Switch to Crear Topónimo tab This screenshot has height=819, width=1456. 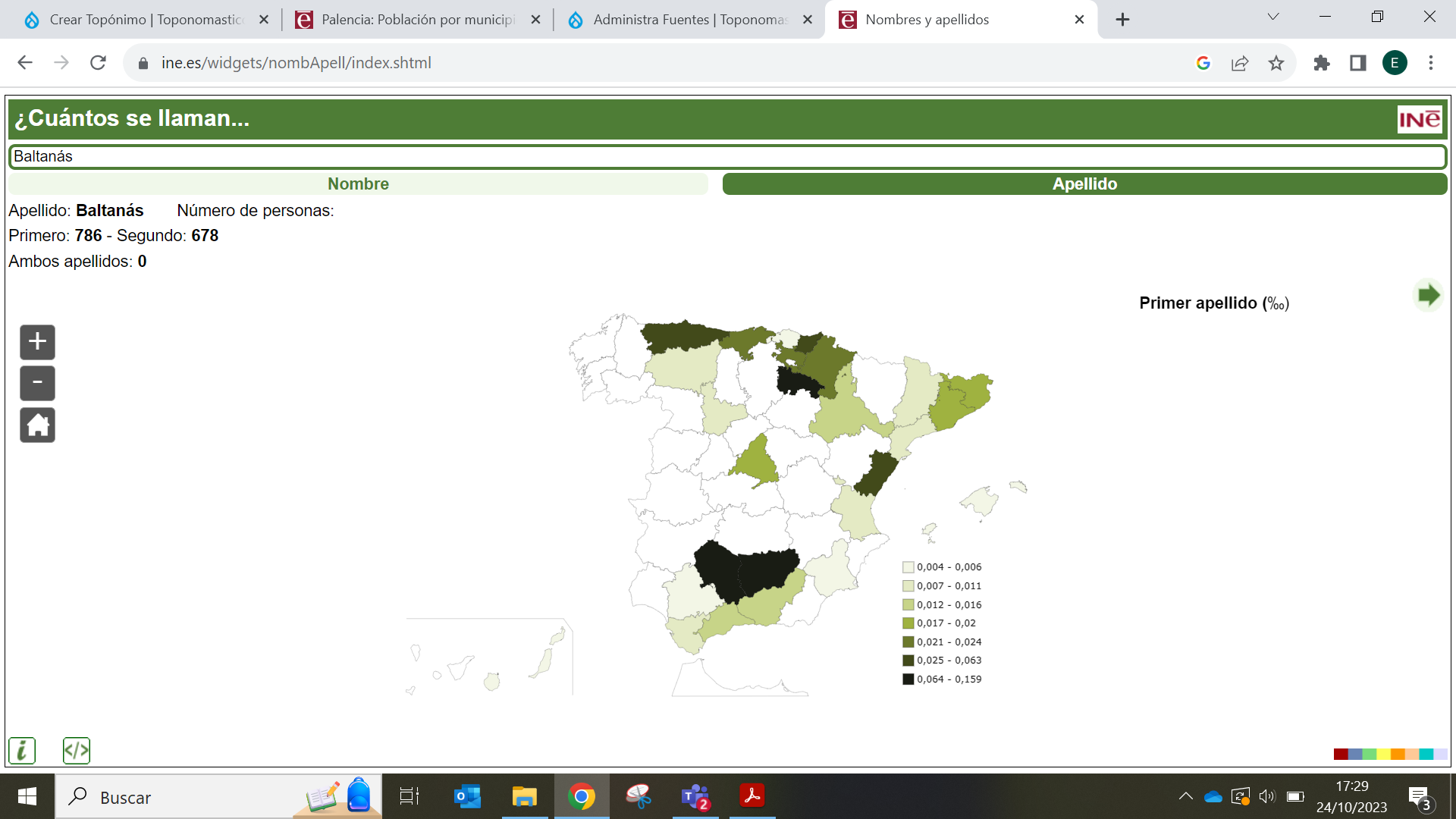click(x=146, y=20)
